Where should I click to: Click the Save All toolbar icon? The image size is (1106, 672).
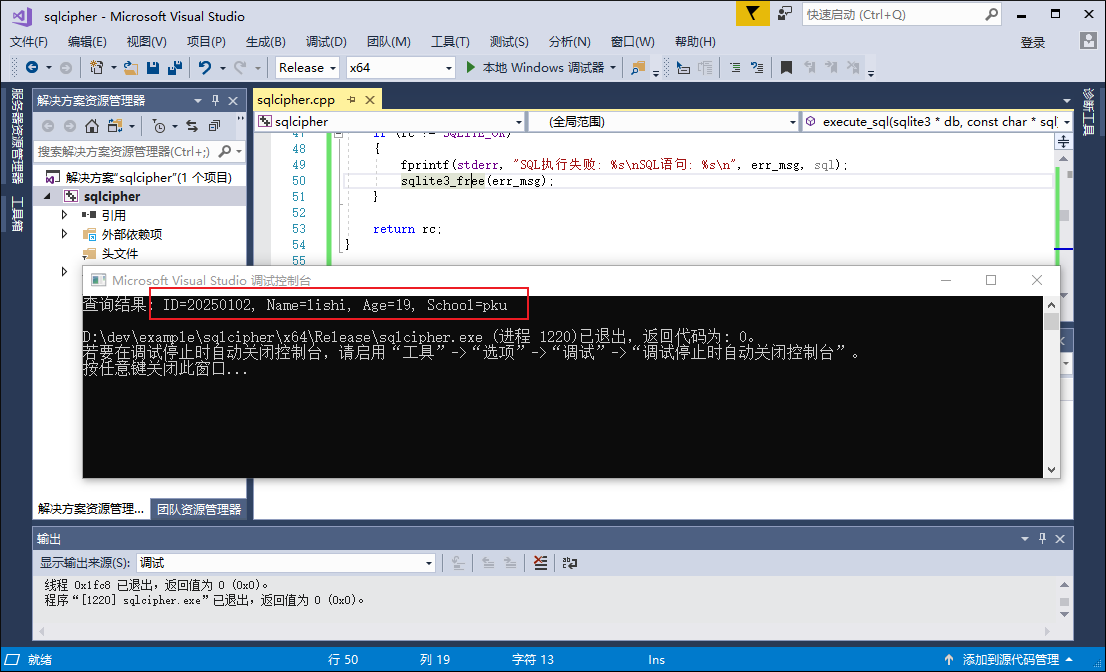(175, 68)
